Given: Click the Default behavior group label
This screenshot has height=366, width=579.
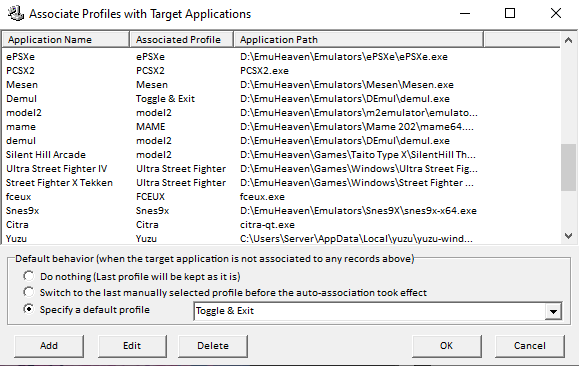Looking at the screenshot, I should click(x=215, y=259).
